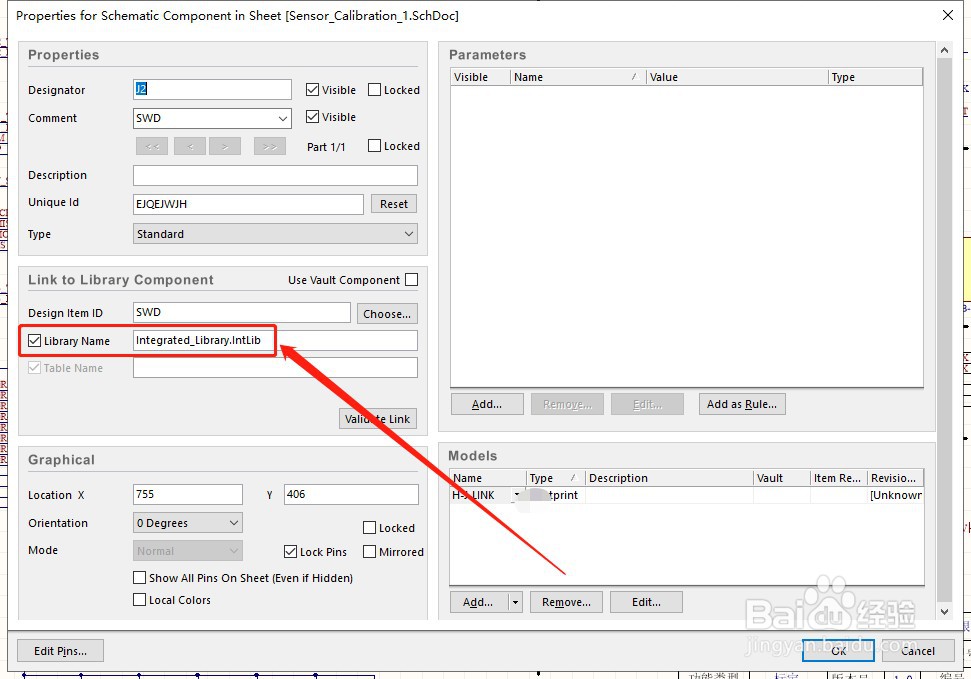Click the Designator input field

[212, 89]
